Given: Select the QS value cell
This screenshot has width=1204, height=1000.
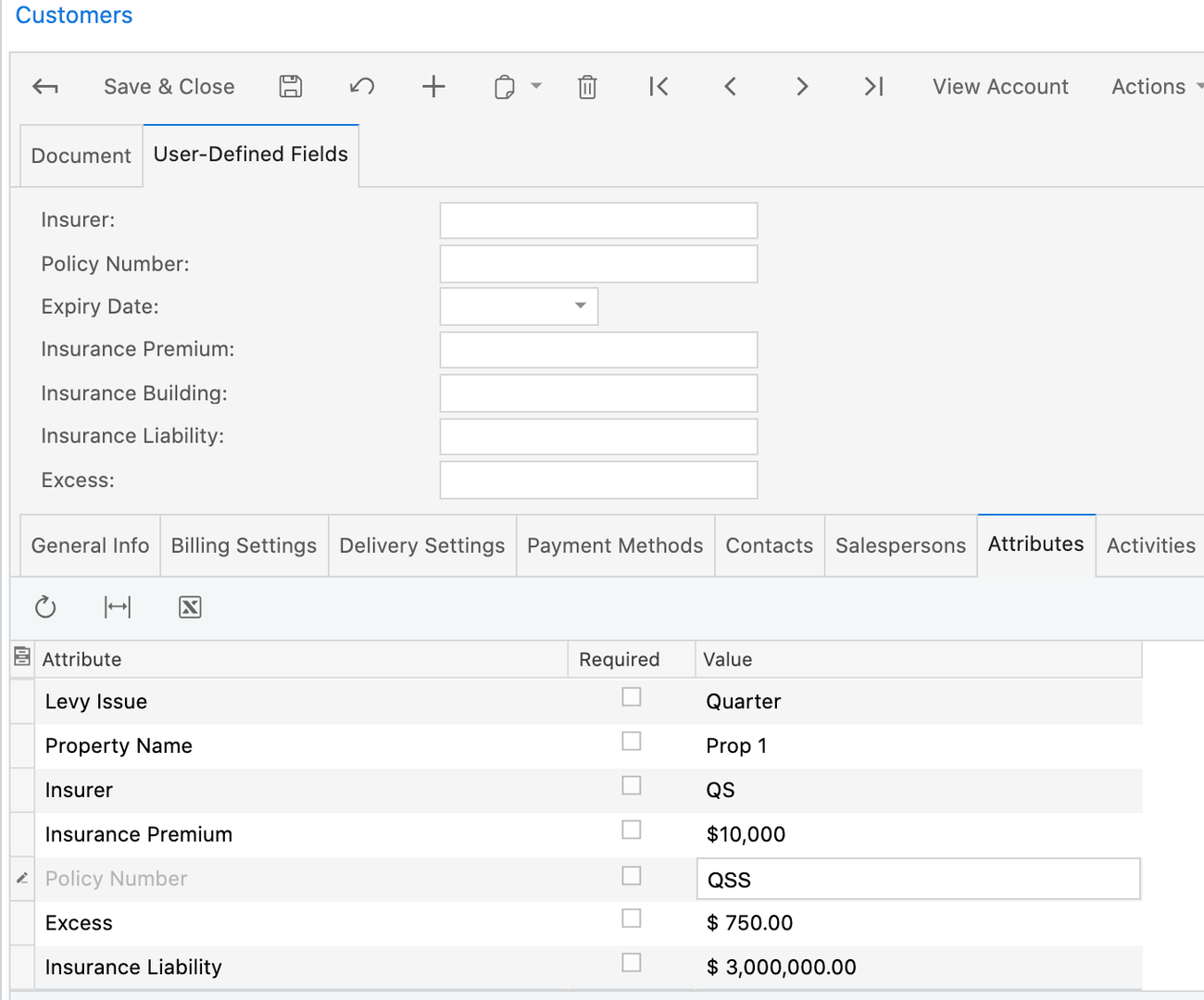Looking at the screenshot, I should pyautogui.click(x=919, y=791).
